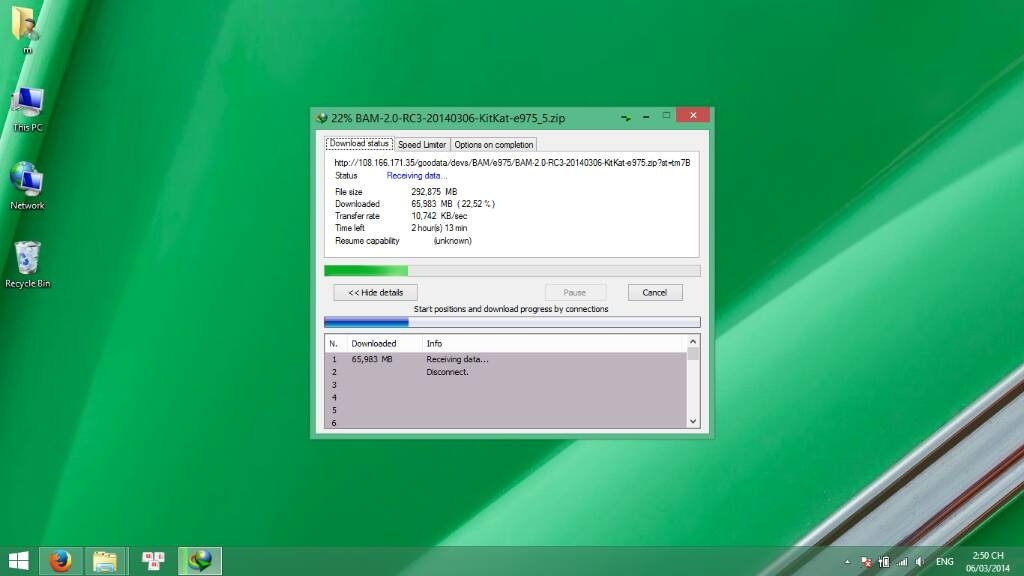Click the connections list scrollbar thumb

pos(693,354)
